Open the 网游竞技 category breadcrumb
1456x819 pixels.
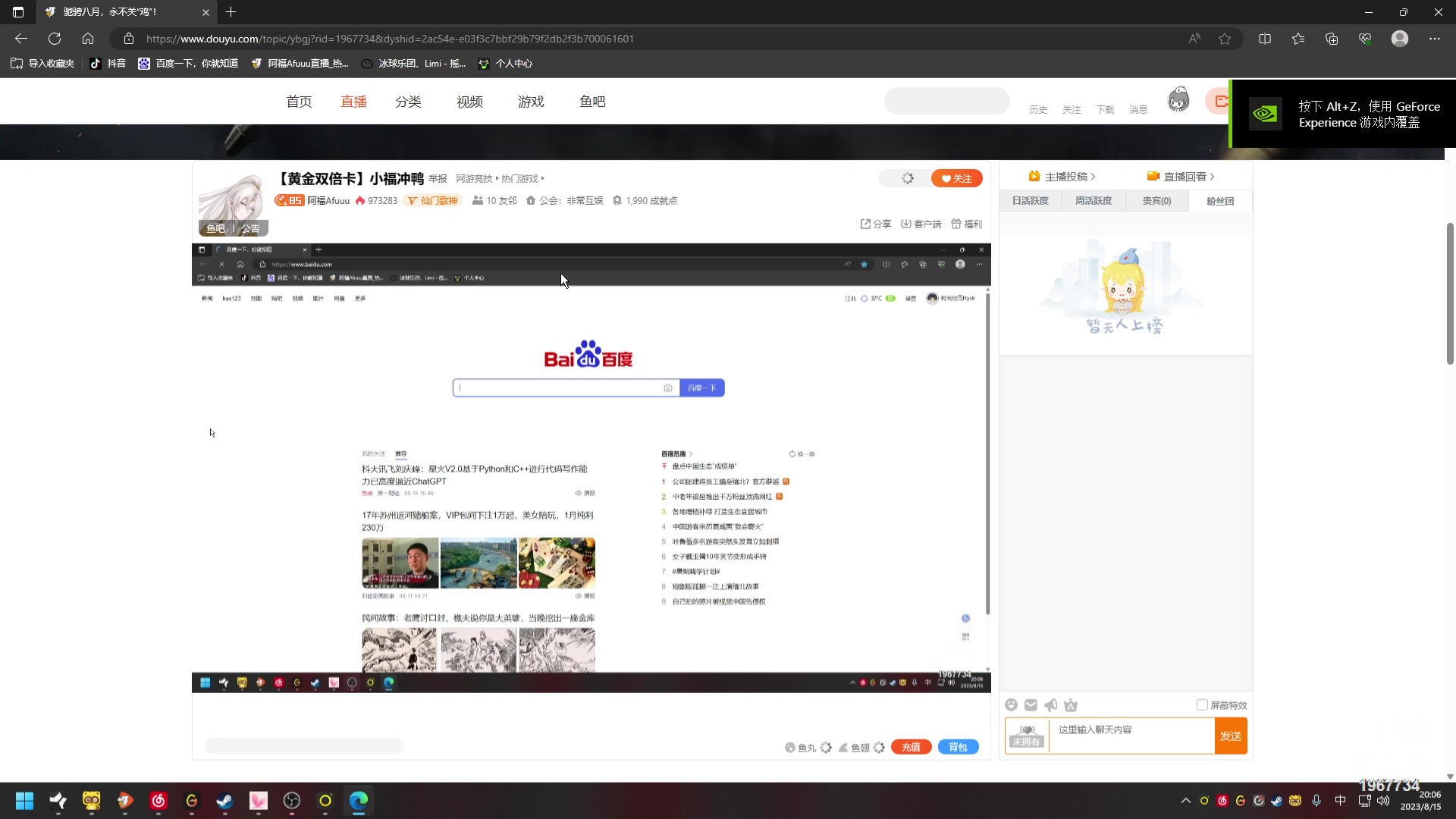pyautogui.click(x=474, y=179)
